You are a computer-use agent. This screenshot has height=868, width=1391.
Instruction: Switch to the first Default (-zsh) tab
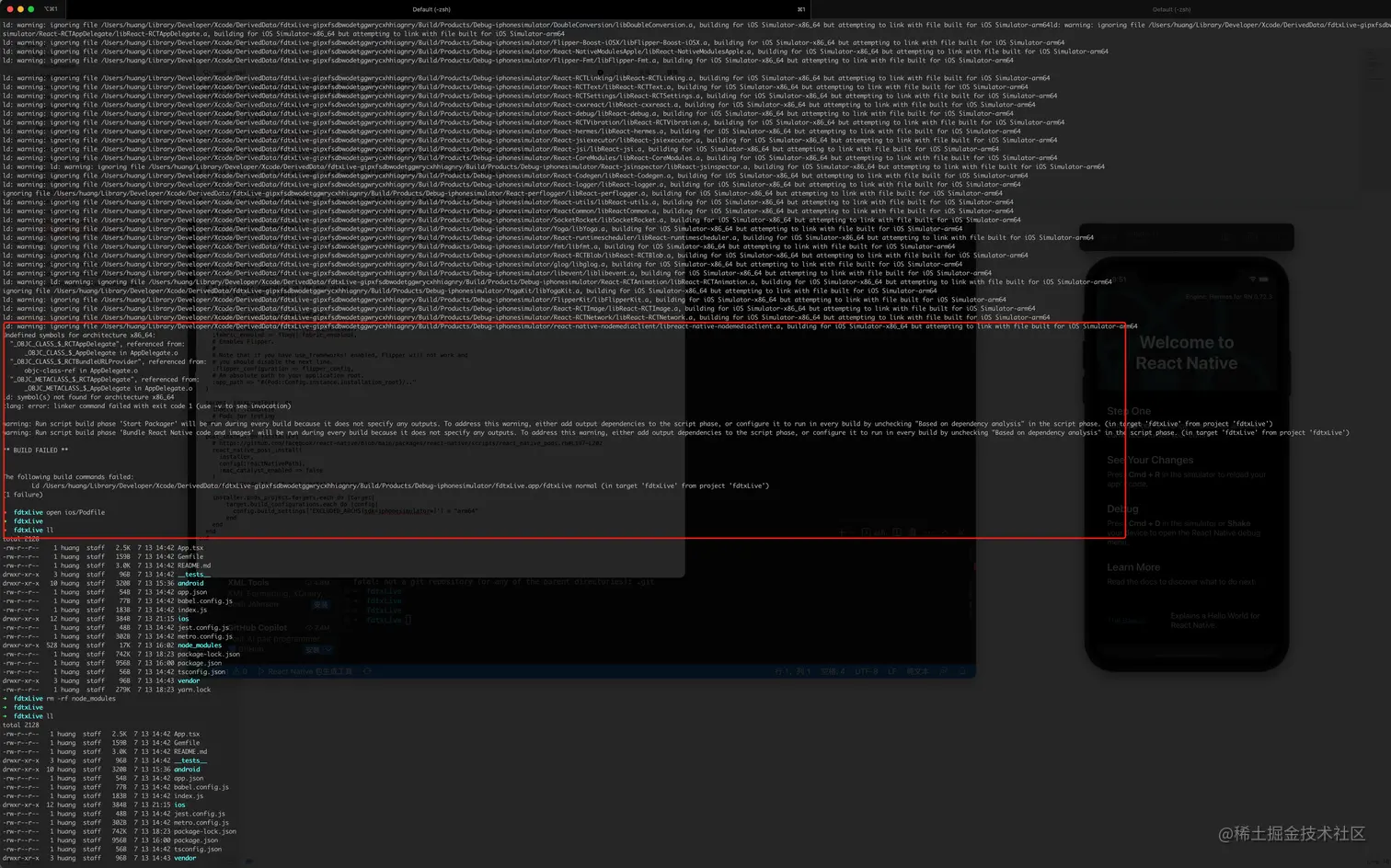(431, 9)
